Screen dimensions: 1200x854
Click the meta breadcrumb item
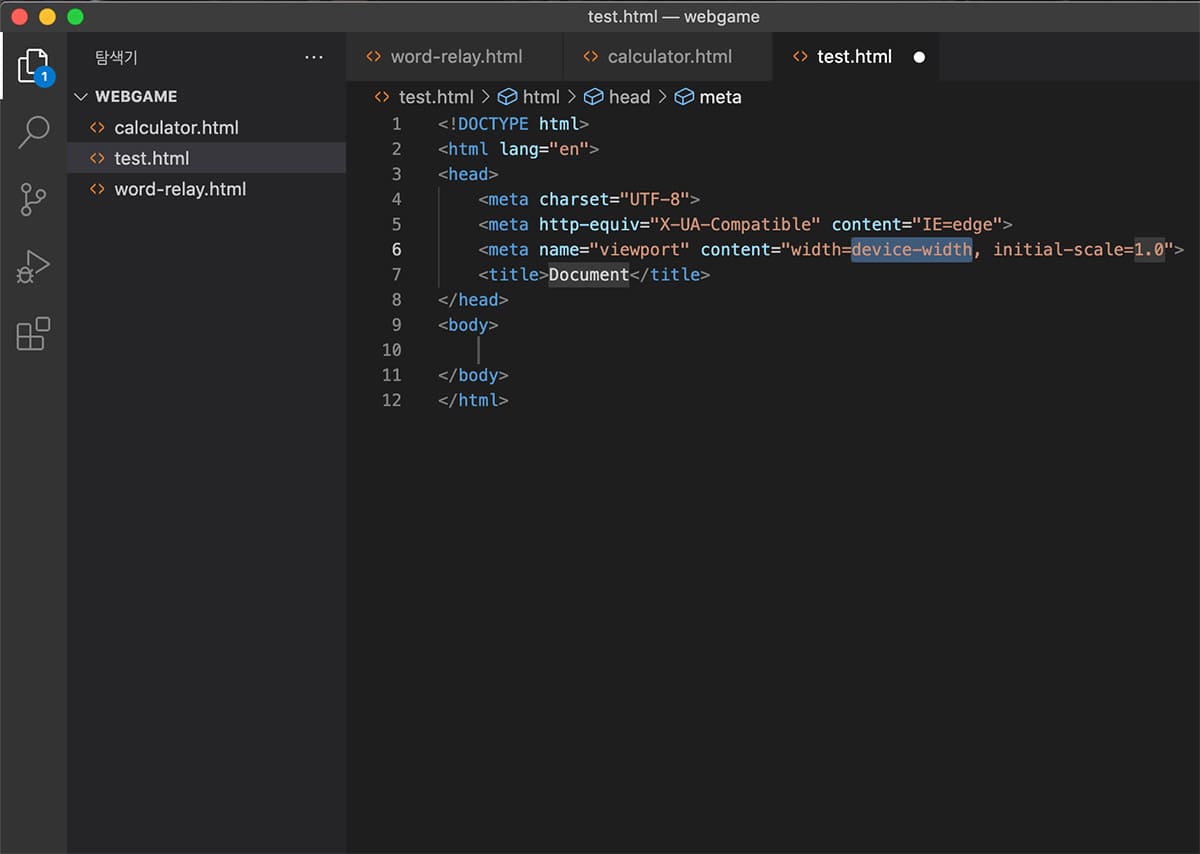(x=719, y=97)
